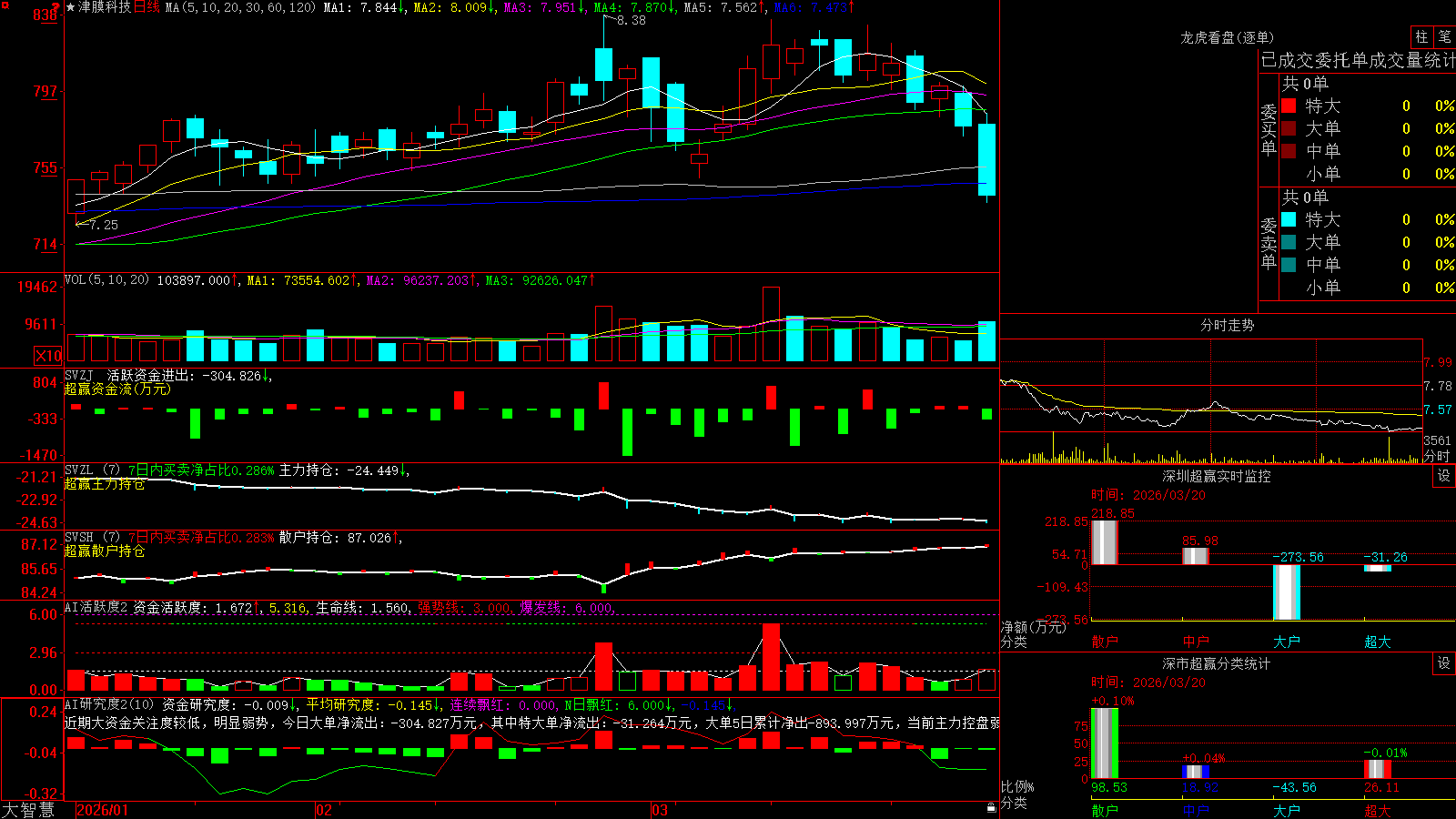Image resolution: width=1456 pixels, height=819 pixels.
Task: Select the 已成交委托单成交量统计 header
Action: tap(1358, 61)
